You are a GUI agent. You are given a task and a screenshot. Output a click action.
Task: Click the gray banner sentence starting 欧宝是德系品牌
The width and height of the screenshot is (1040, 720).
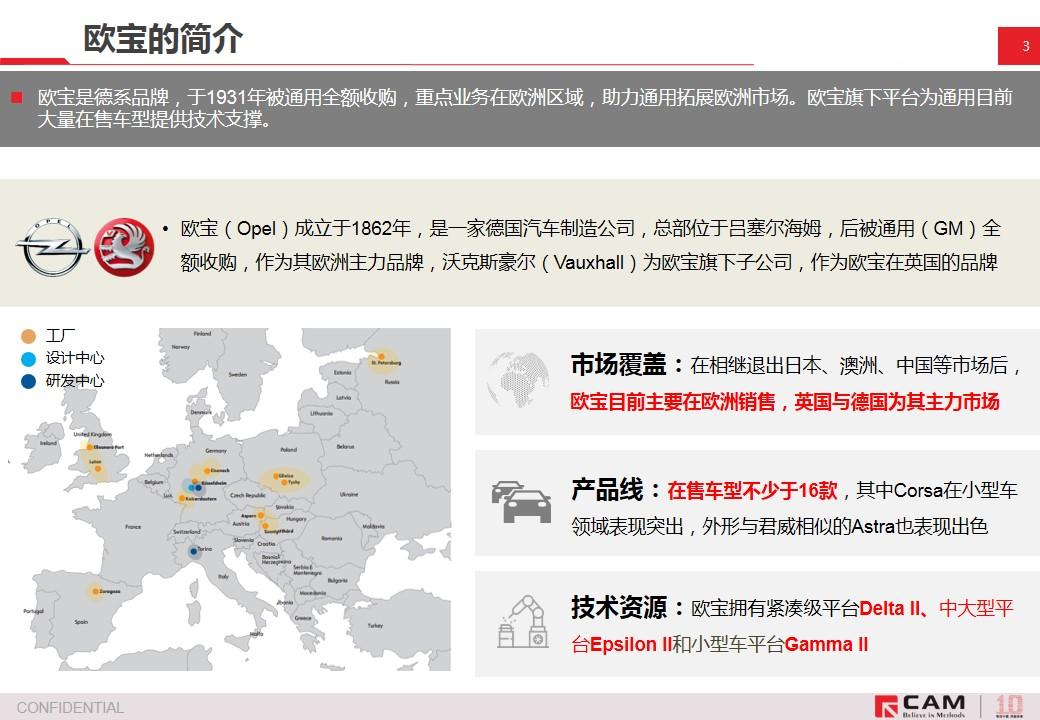pos(525,108)
